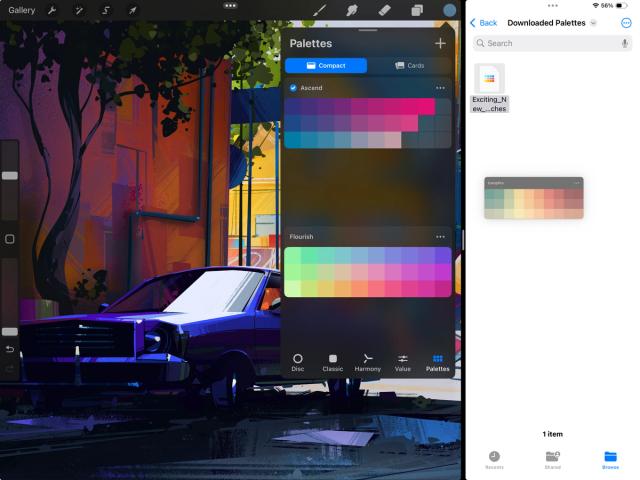Pick the magenta swatch in Ascend palette

tap(426, 107)
